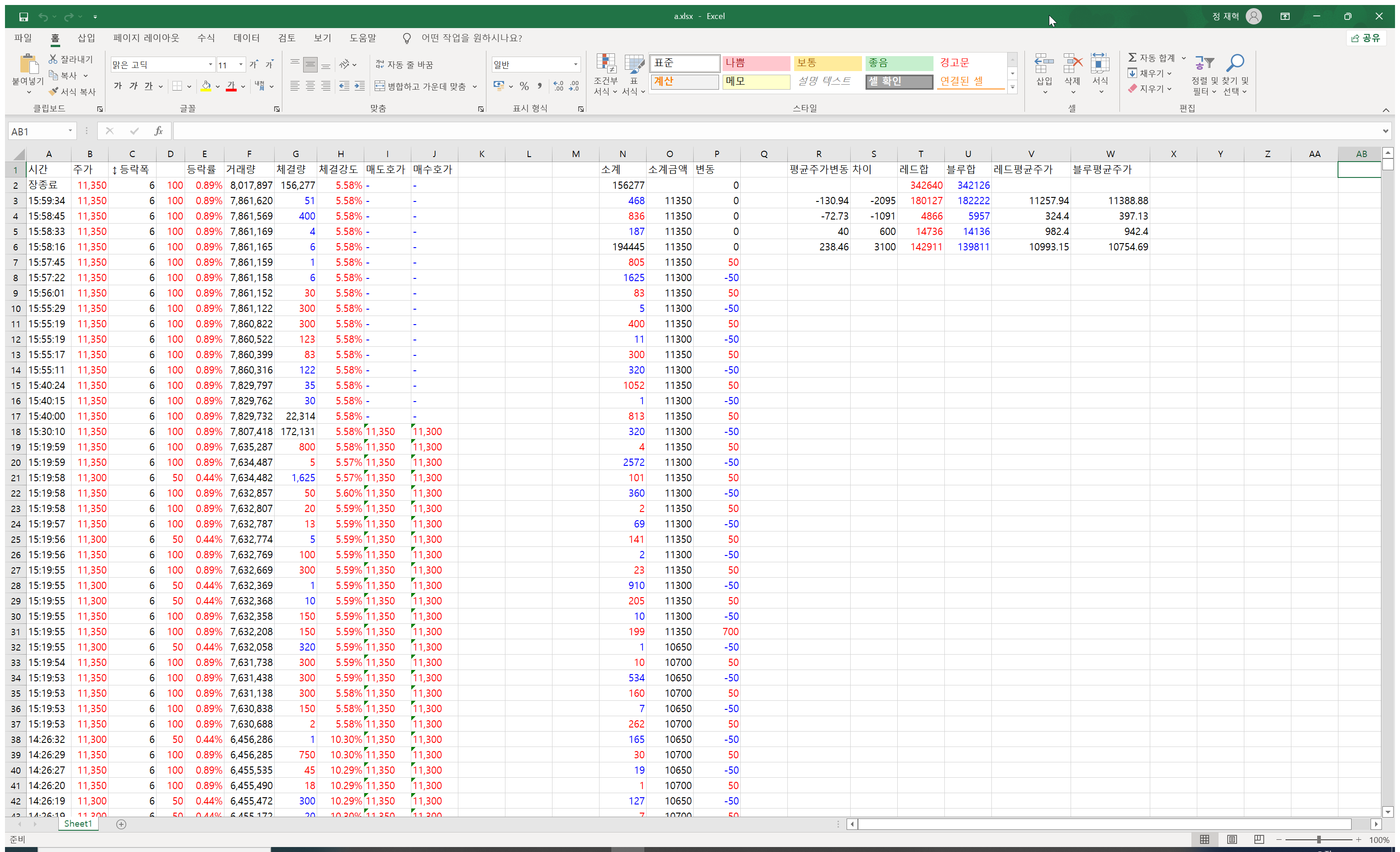Open the font name dropdown (맑은 고딕)
The width and height of the screenshot is (1400, 852).
[210, 65]
